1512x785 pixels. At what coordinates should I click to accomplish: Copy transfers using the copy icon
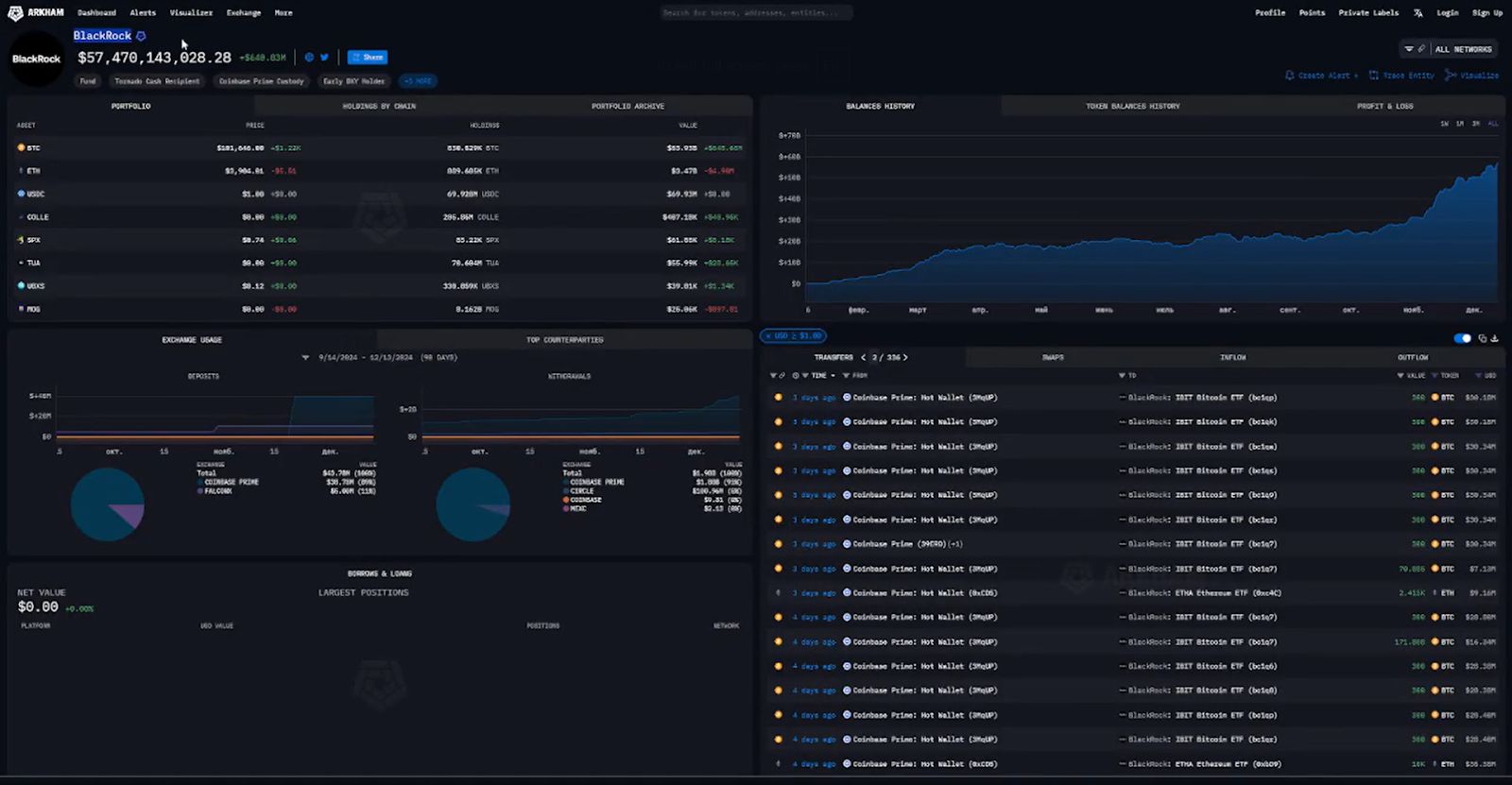click(1482, 338)
